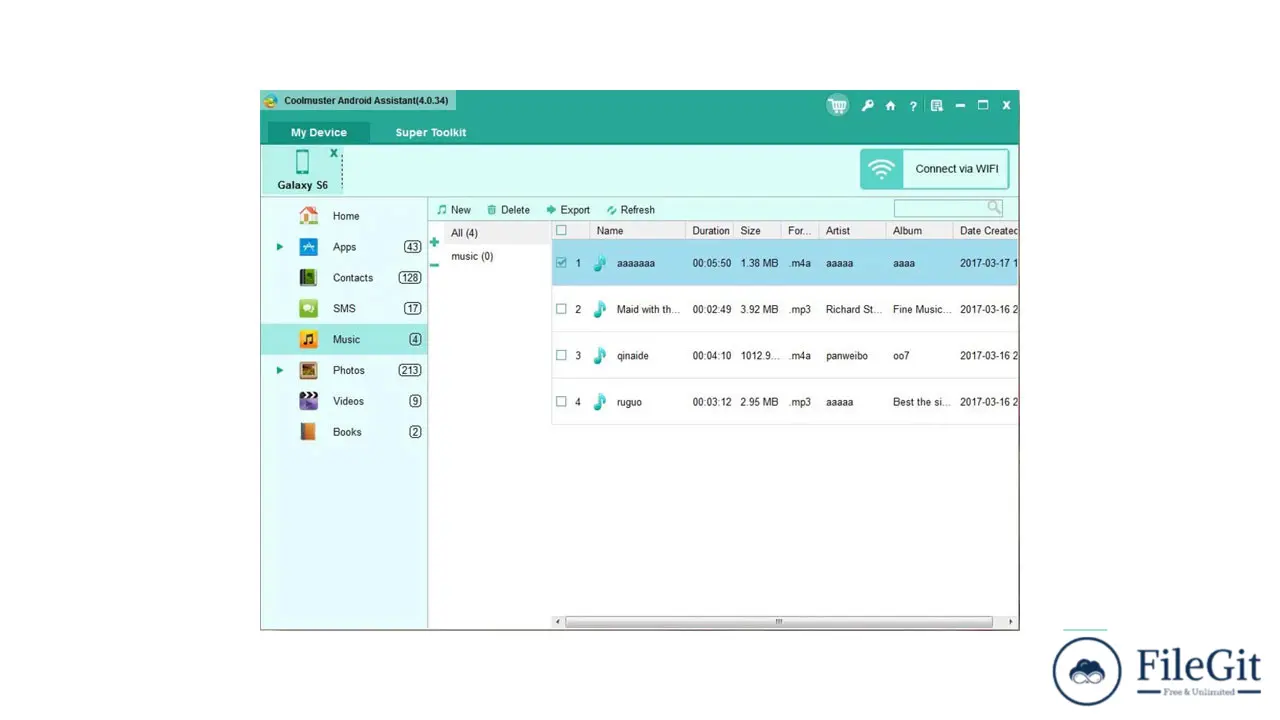
Task: Click scrollbar left arrow
Action: (x=558, y=622)
